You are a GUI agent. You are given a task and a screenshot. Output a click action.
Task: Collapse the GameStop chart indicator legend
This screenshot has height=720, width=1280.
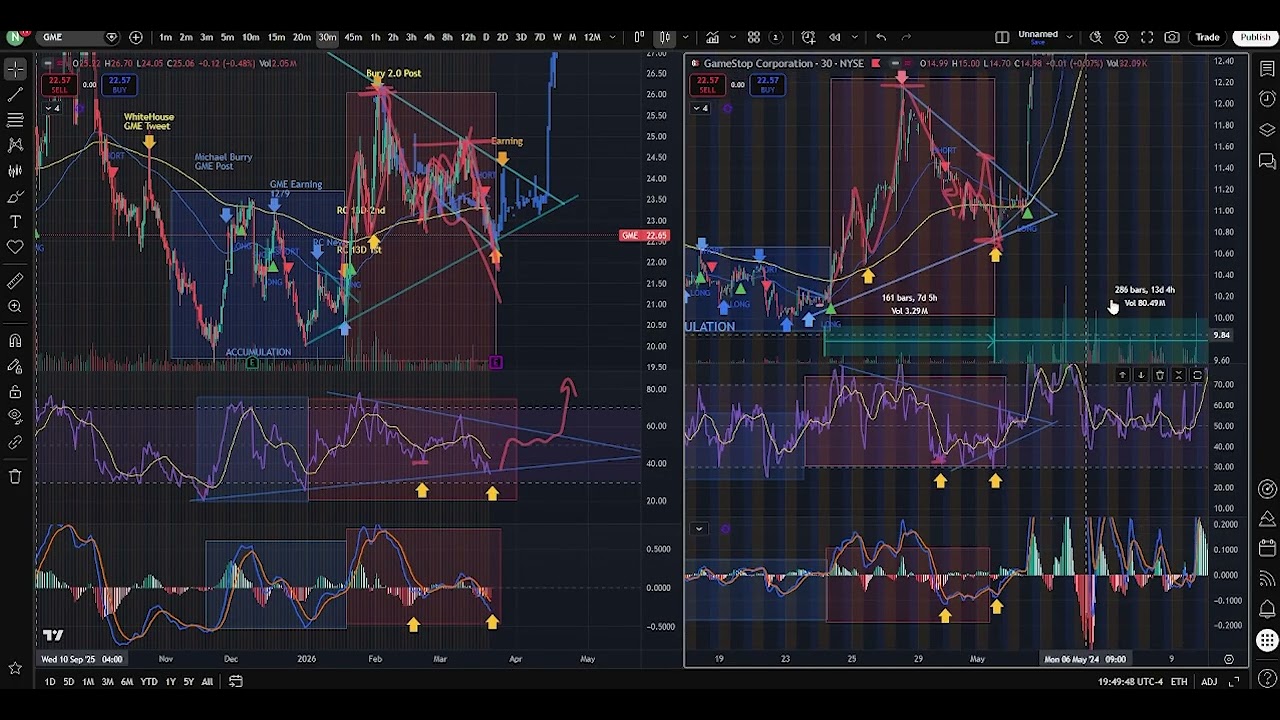700,108
